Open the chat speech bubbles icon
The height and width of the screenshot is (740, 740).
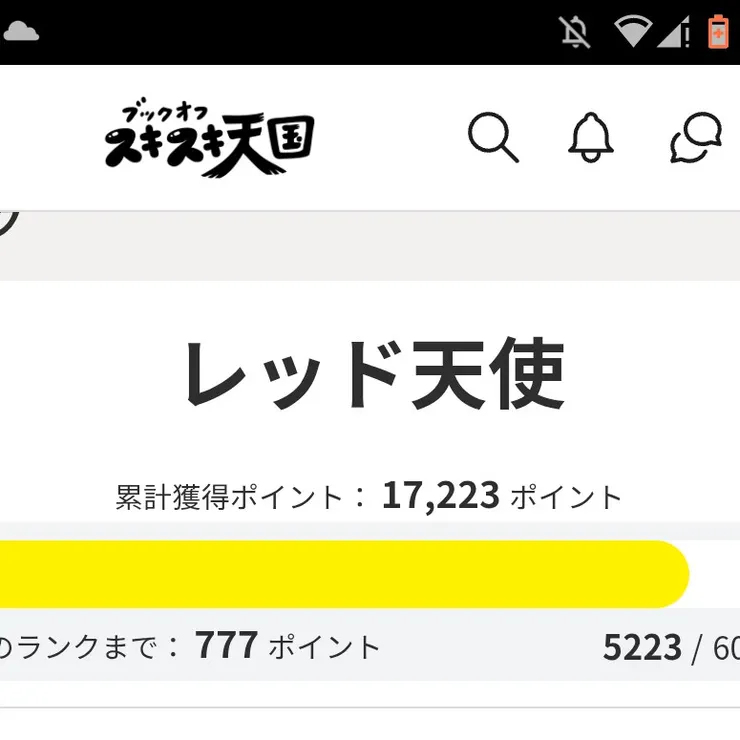pyautogui.click(x=696, y=137)
